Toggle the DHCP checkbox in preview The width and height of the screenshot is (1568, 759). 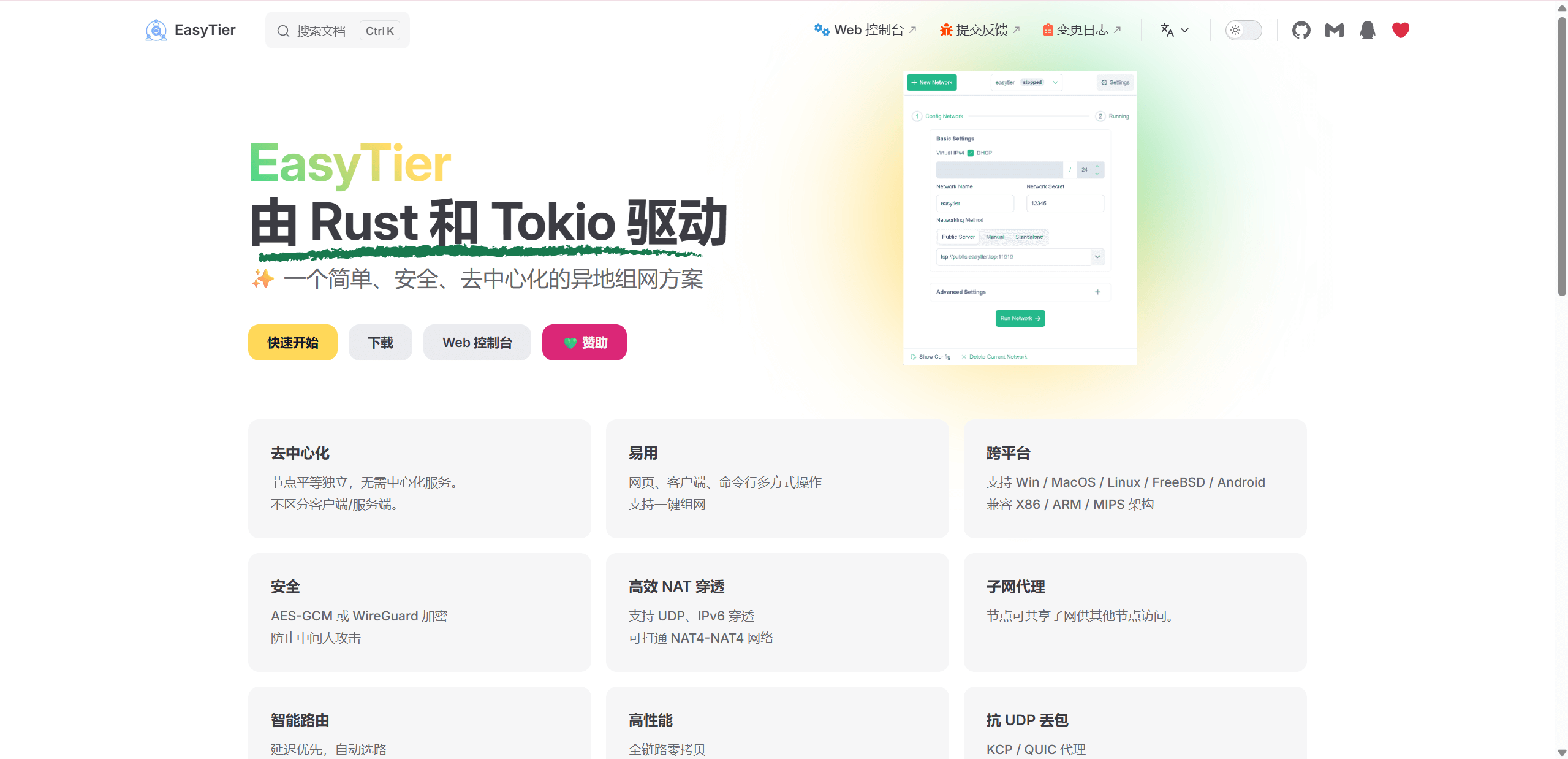971,153
